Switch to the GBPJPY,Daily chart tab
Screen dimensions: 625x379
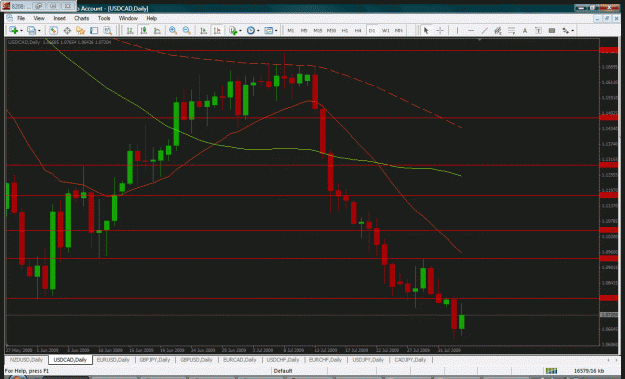tap(155, 360)
